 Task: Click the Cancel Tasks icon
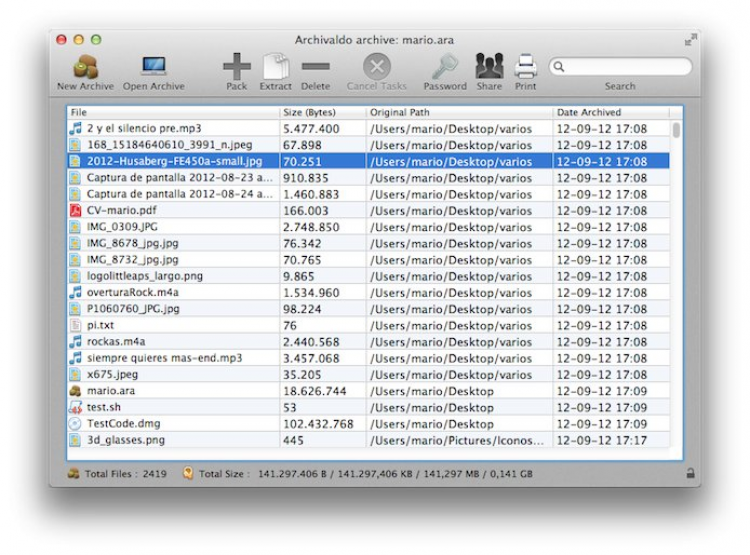pos(376,67)
